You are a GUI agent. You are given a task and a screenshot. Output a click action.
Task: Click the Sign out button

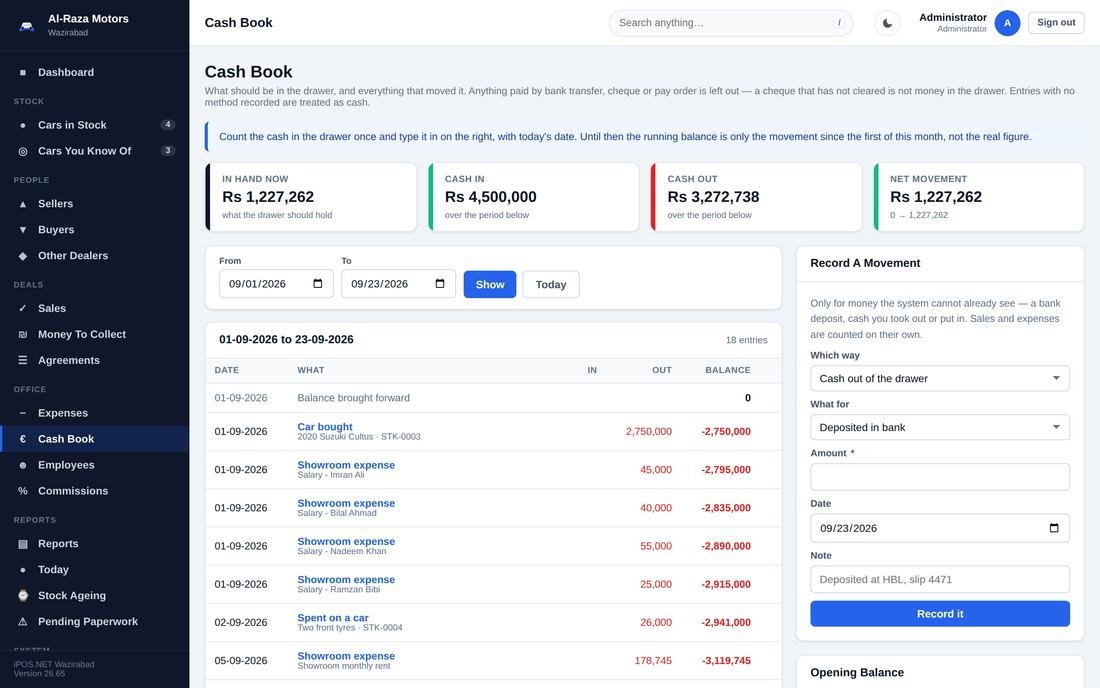1056,22
